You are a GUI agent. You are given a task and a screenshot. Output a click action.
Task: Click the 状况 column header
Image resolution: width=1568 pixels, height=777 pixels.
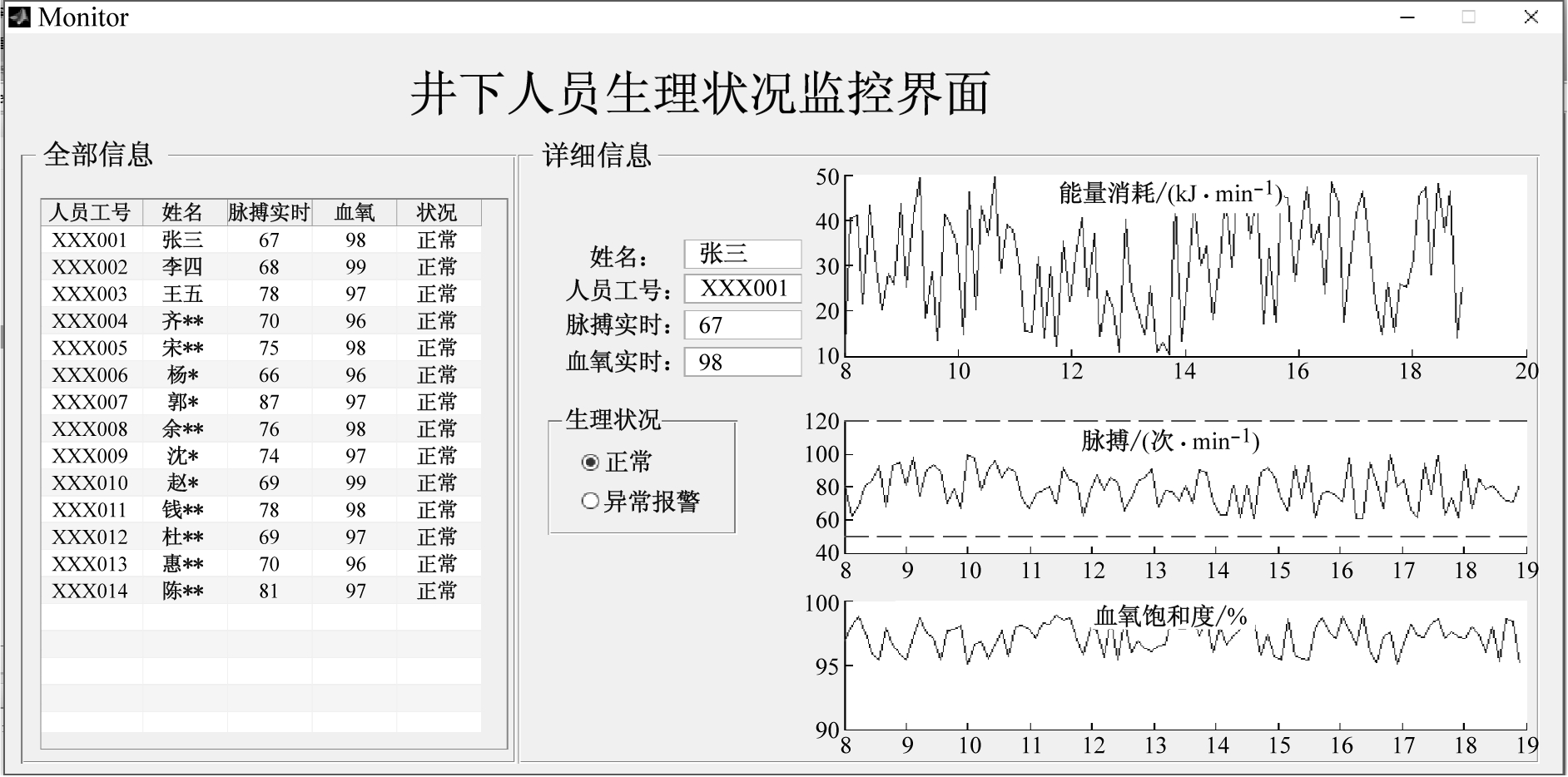coord(437,213)
